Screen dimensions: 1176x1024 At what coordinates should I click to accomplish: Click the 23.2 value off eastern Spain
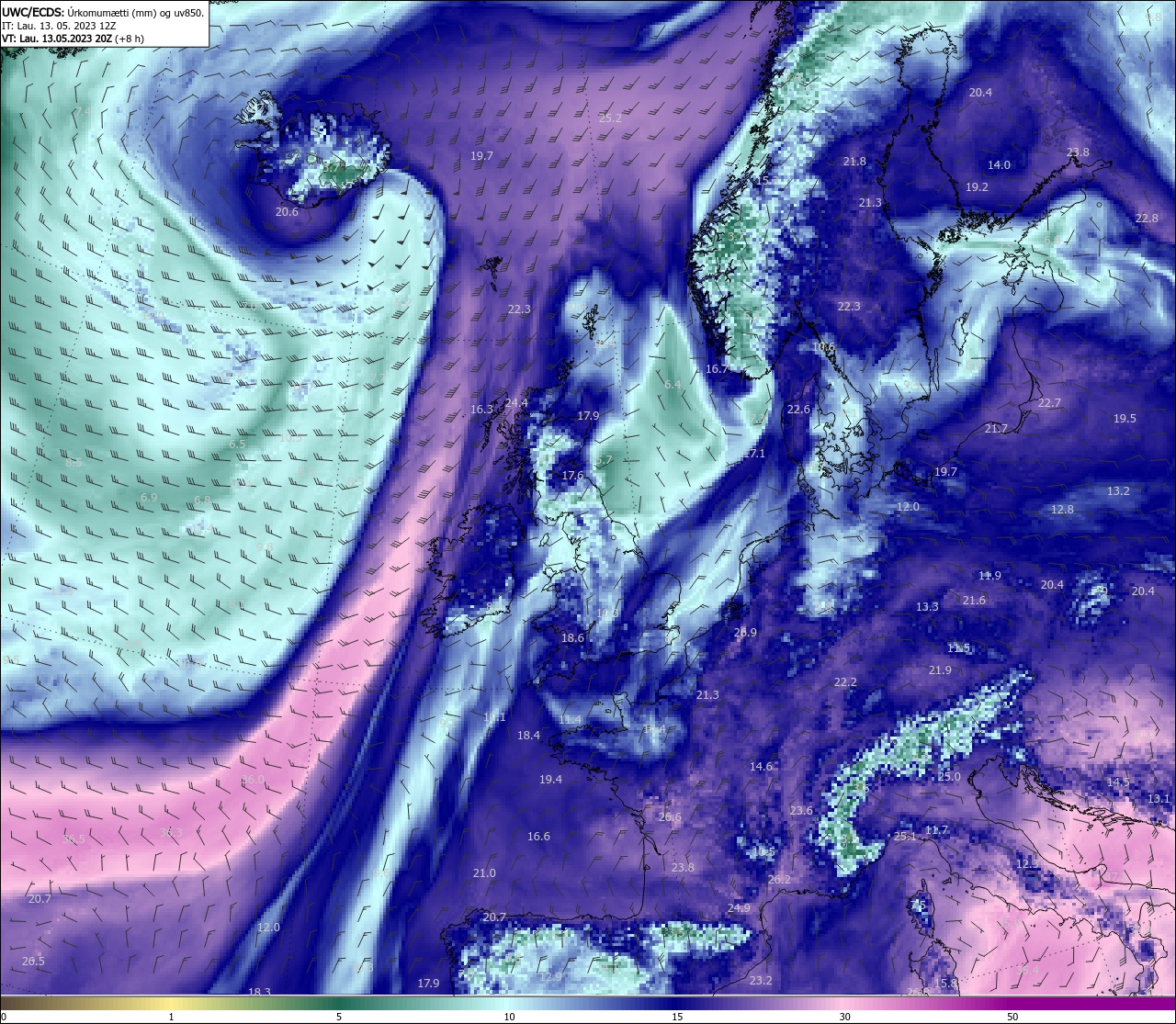pyautogui.click(x=761, y=981)
